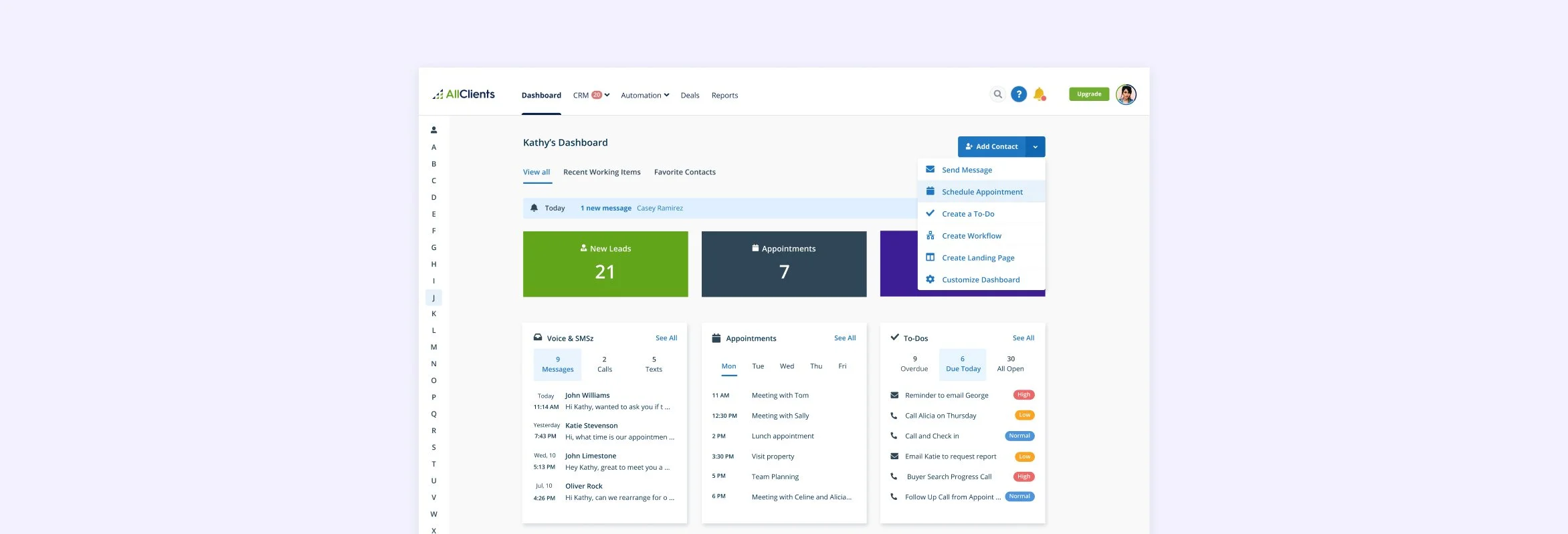
Task: Collapse the Add Contact dropdown arrow
Action: pos(1036,146)
